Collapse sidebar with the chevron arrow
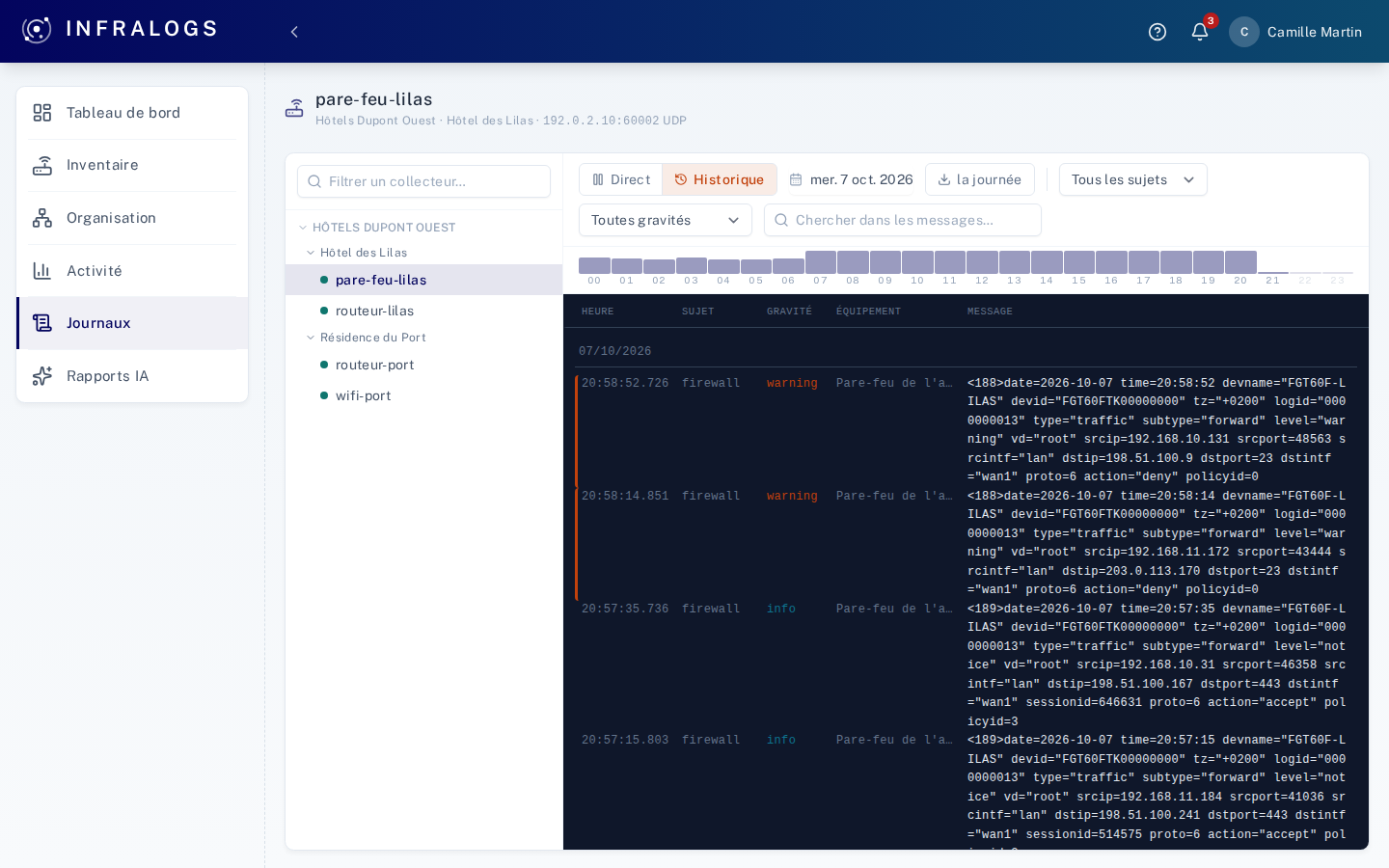Image resolution: width=1389 pixels, height=868 pixels. 294,32
